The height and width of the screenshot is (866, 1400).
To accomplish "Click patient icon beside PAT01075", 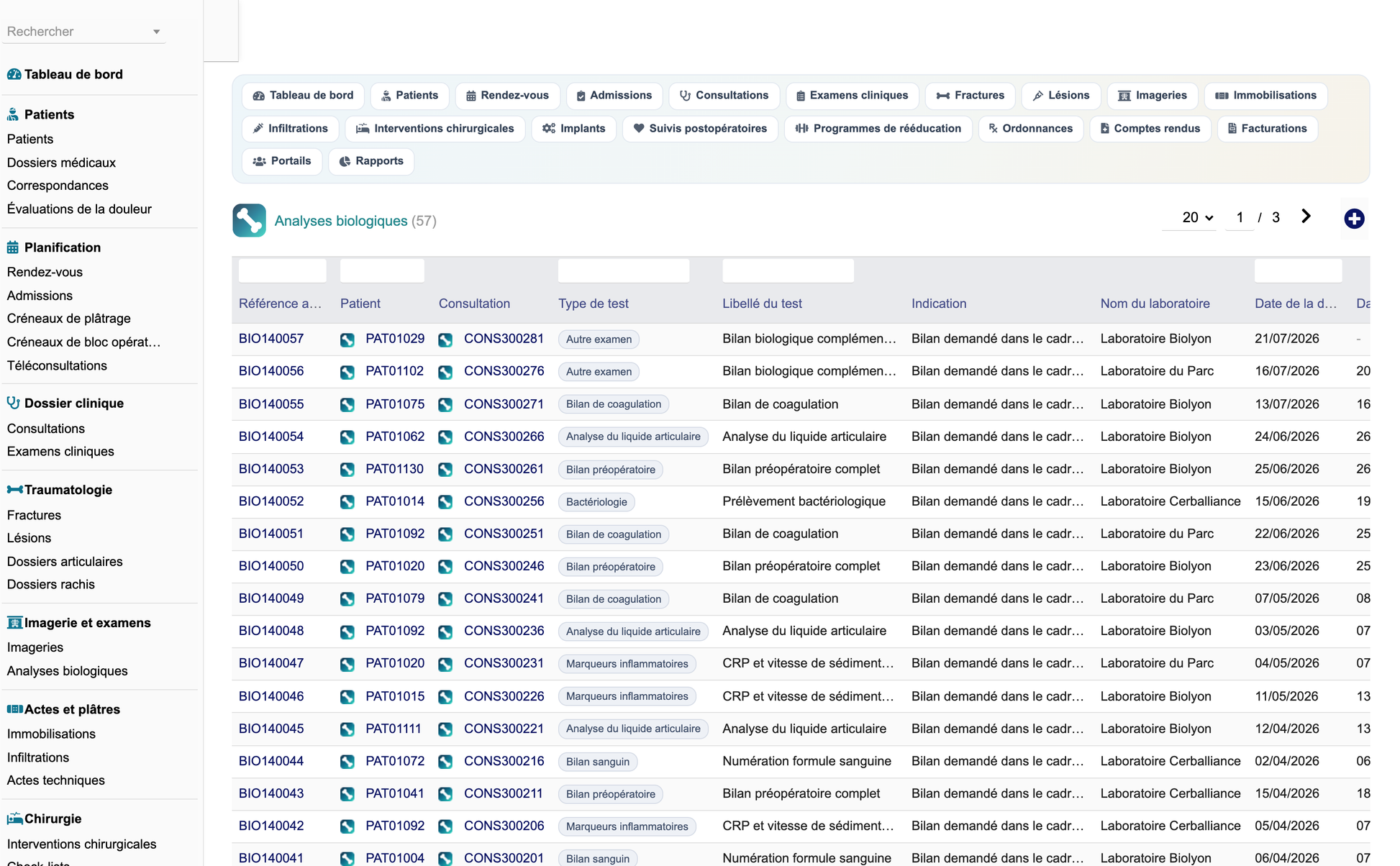I will pyautogui.click(x=347, y=404).
